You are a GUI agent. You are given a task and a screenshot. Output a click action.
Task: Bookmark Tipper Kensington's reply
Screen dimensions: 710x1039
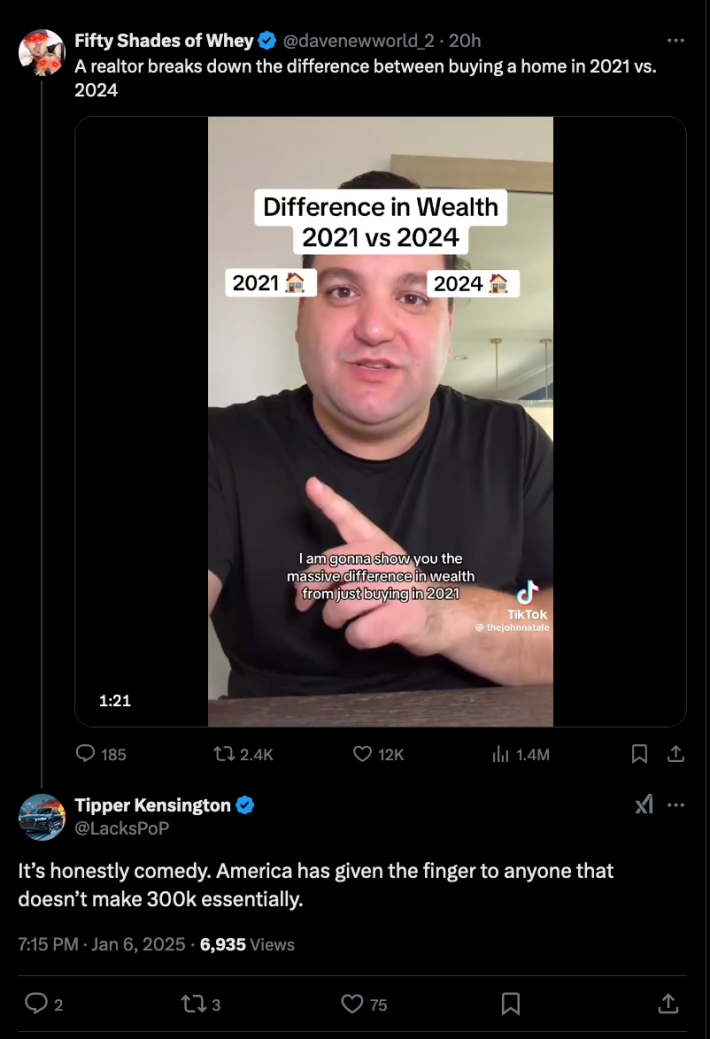click(x=510, y=1003)
